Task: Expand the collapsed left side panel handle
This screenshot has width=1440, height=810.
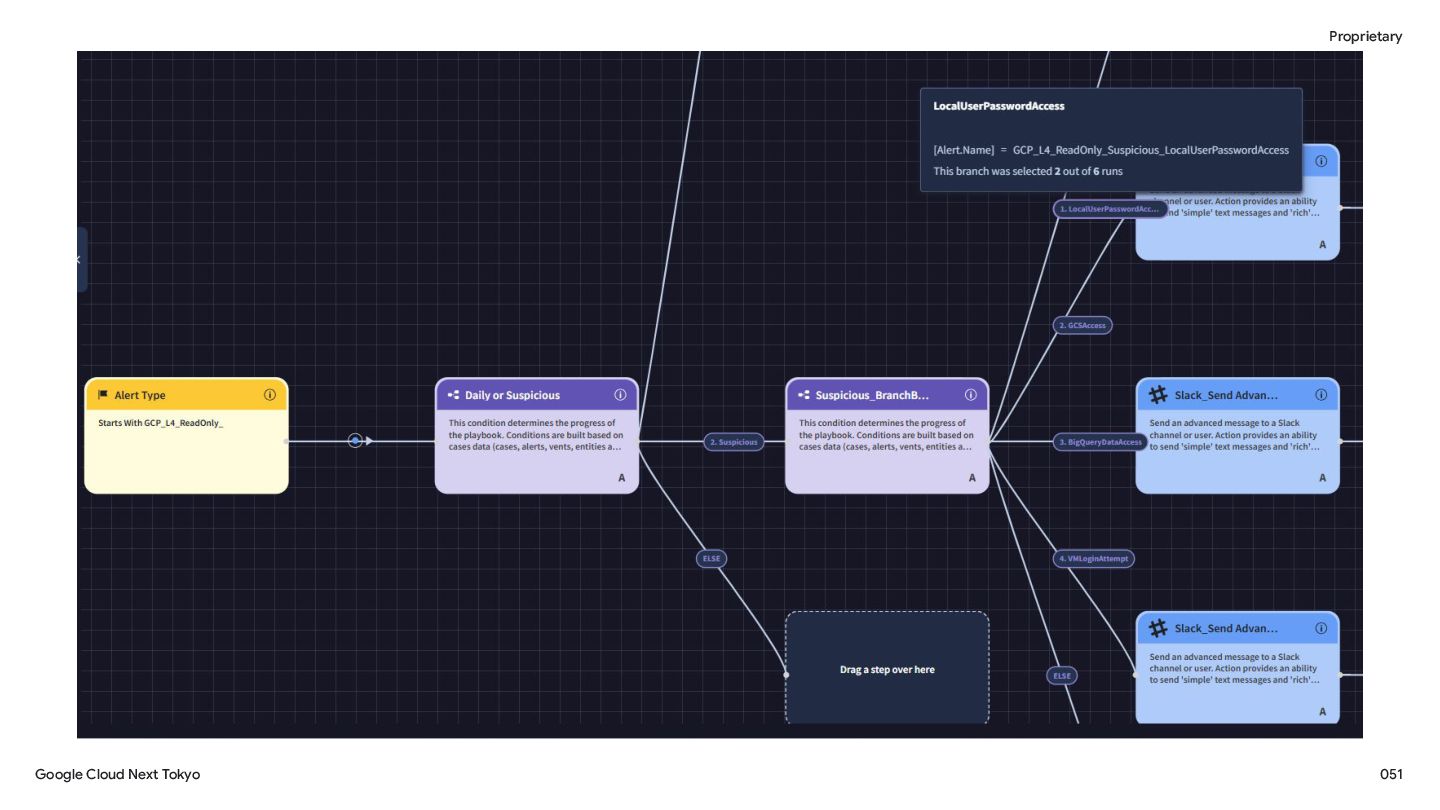Action: tap(81, 260)
